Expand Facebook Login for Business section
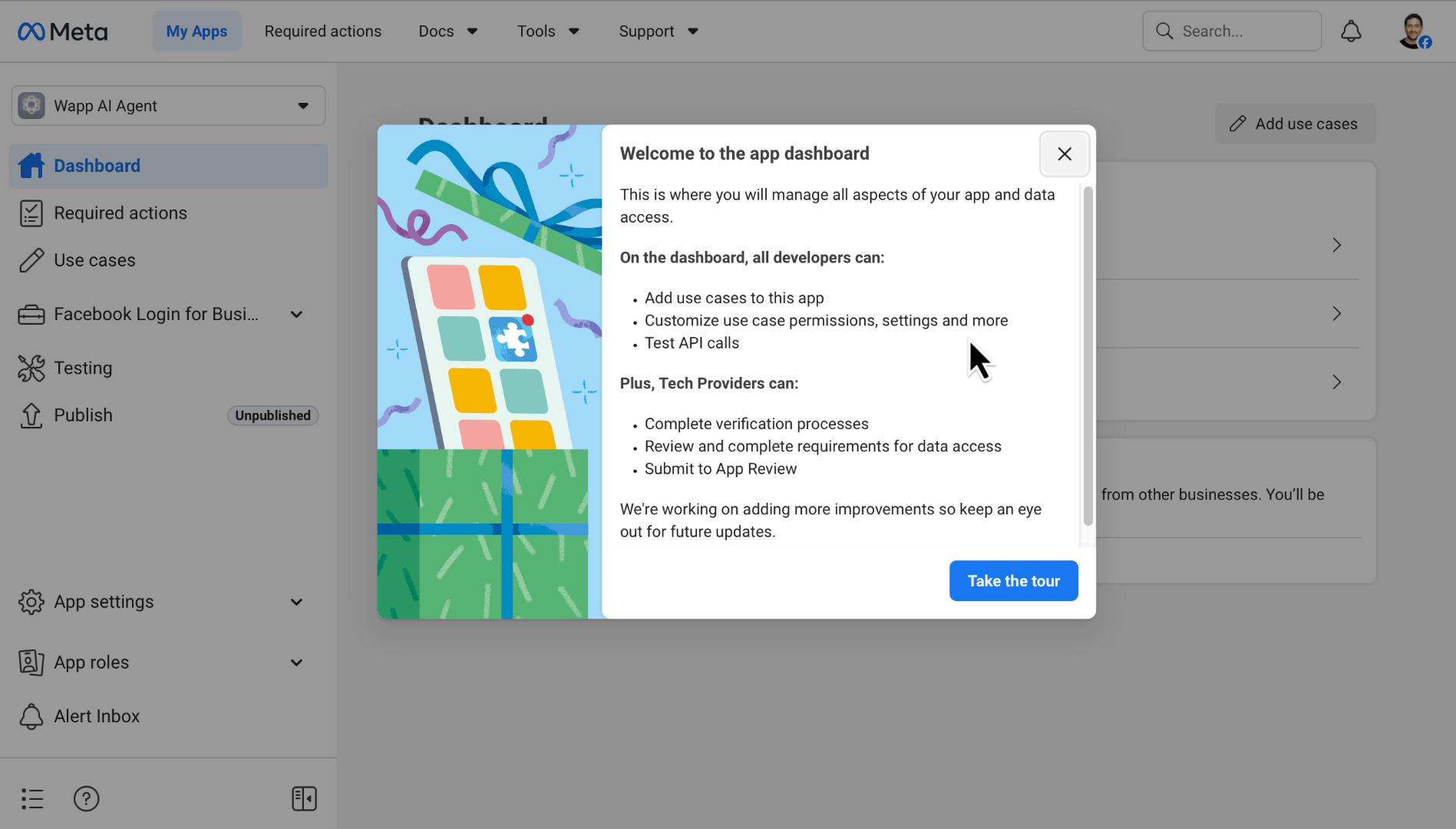 coord(168,314)
